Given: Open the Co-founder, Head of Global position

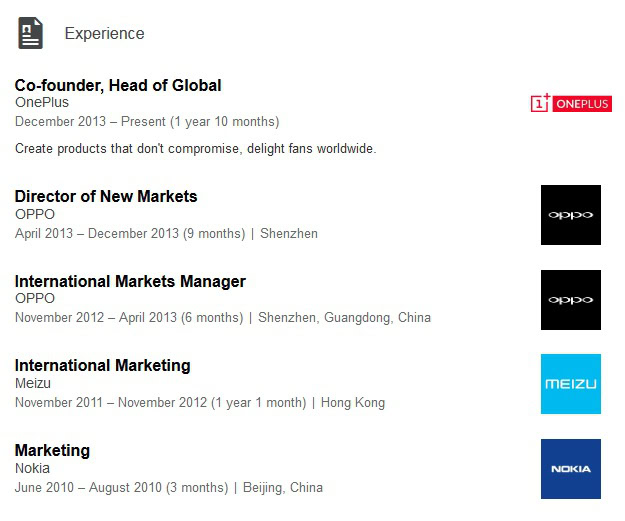Looking at the screenshot, I should pyautogui.click(x=118, y=85).
